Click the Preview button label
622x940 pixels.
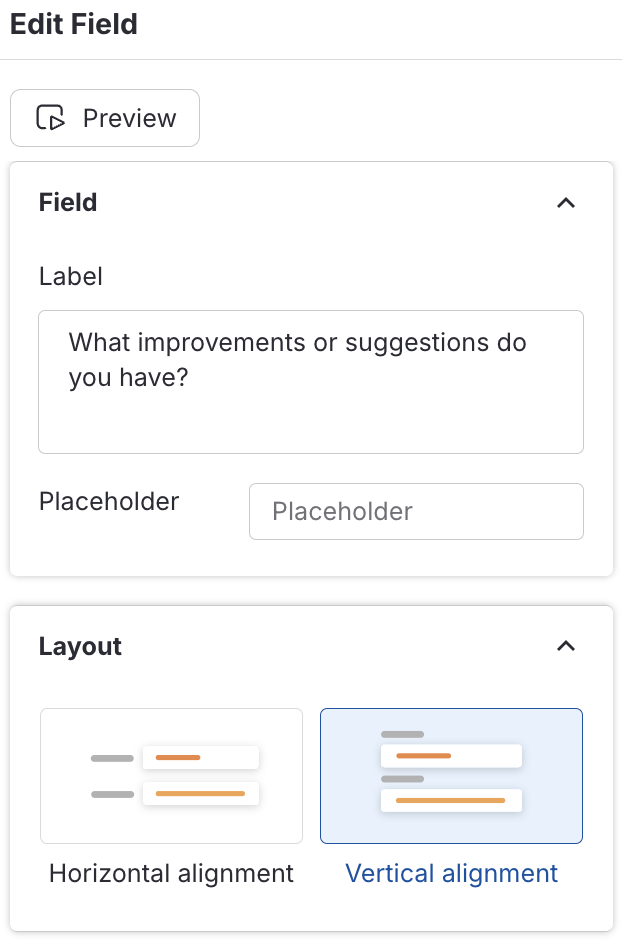tap(129, 118)
